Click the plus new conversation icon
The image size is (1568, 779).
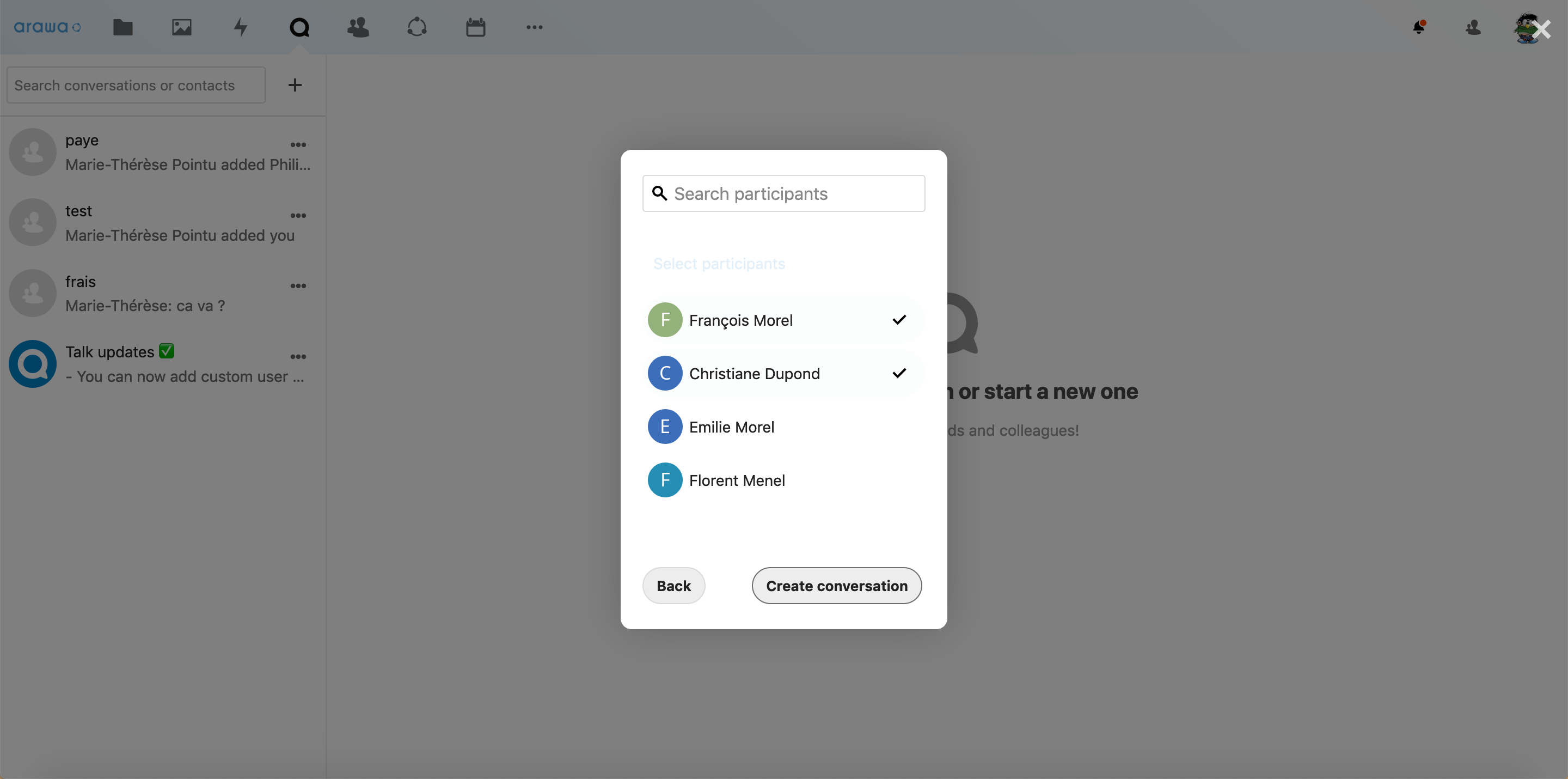295,86
